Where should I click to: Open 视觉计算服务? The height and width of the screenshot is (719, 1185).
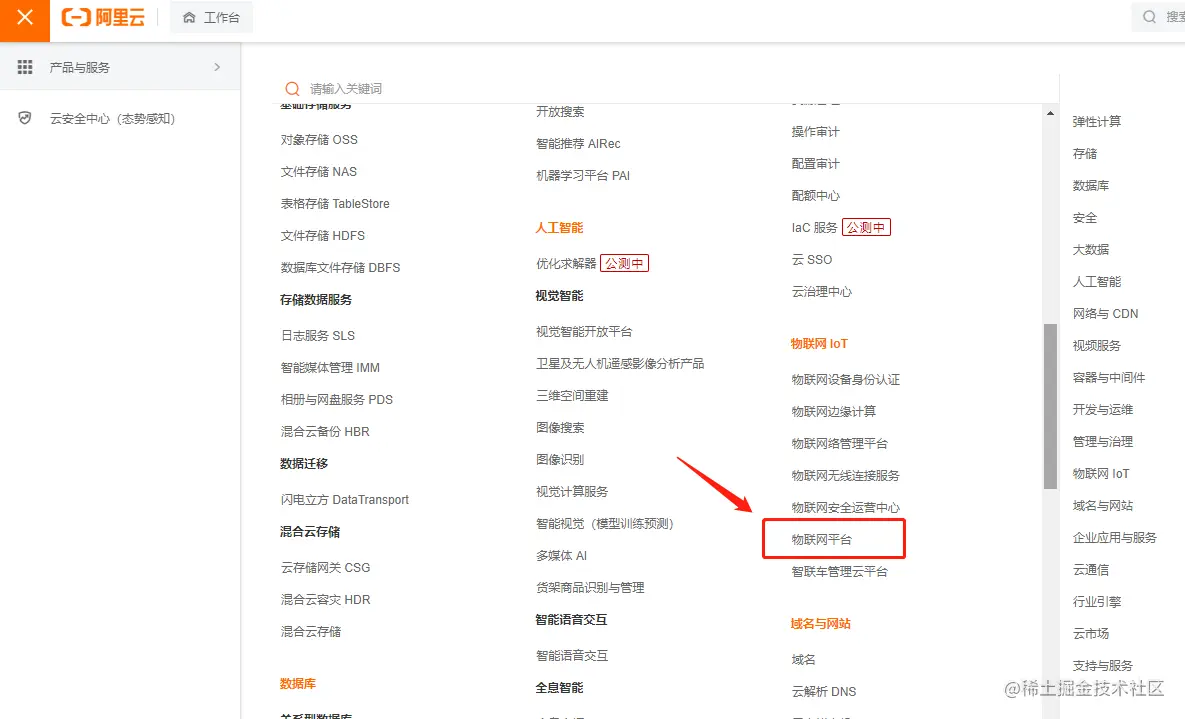pos(572,491)
